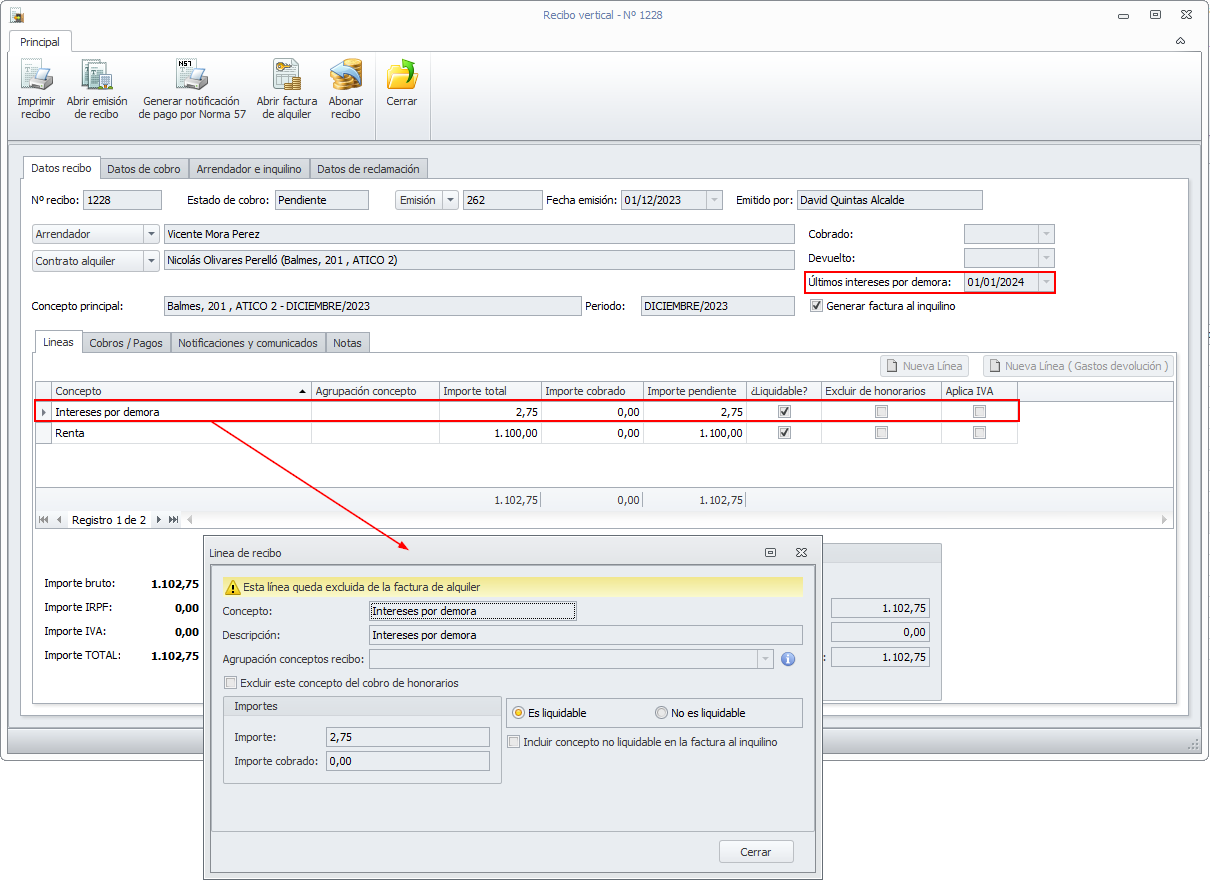Click the Abonar recibo coins icon

tap(346, 76)
